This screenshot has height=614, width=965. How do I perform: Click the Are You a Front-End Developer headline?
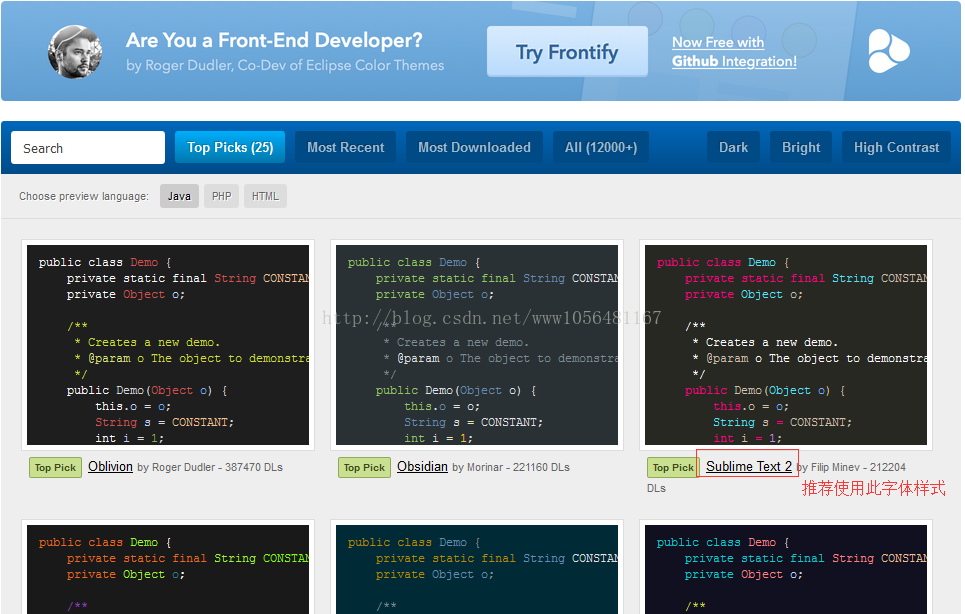coord(274,41)
